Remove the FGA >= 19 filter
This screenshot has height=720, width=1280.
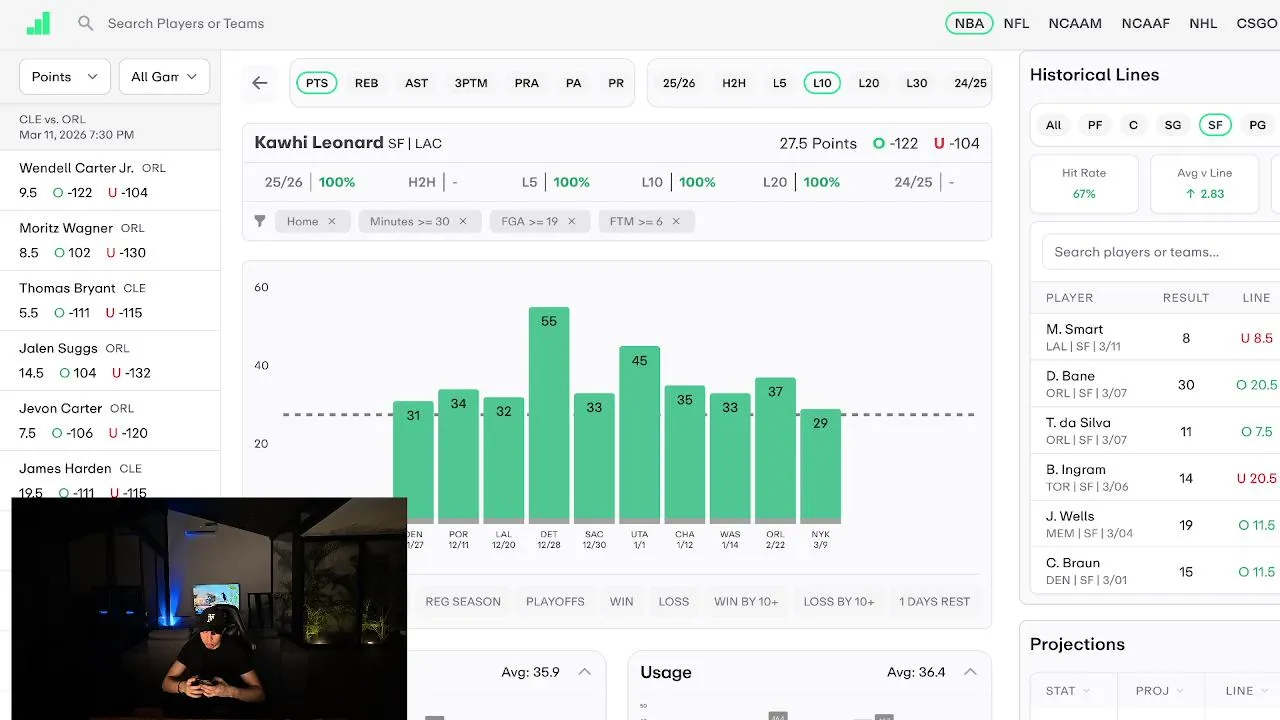point(572,221)
